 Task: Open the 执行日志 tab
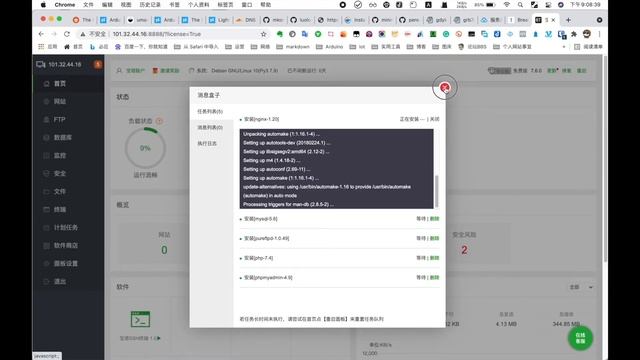207,144
